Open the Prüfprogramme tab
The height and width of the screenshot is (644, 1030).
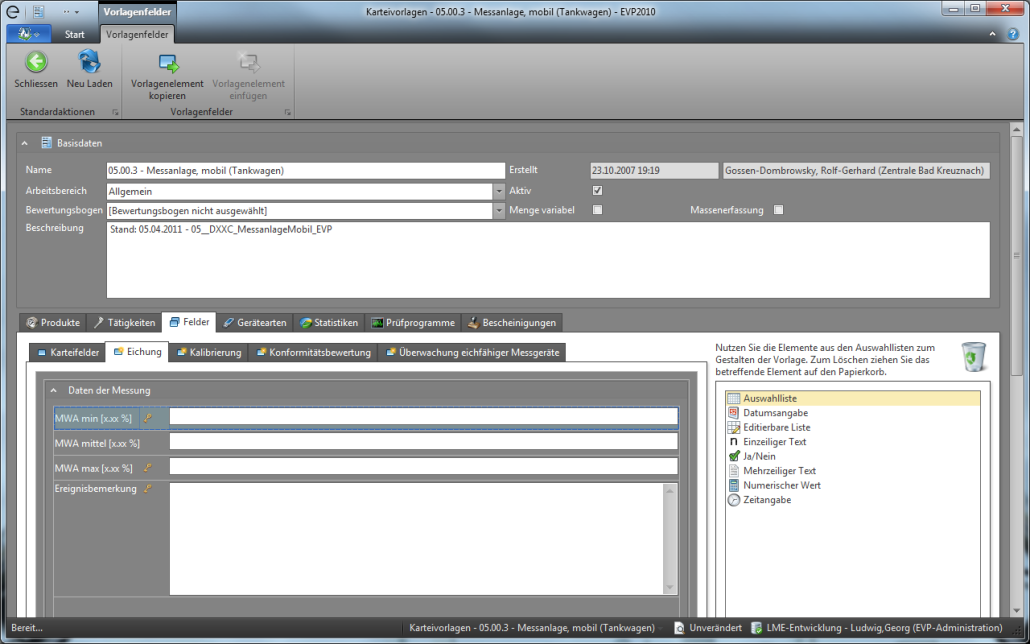pos(412,323)
